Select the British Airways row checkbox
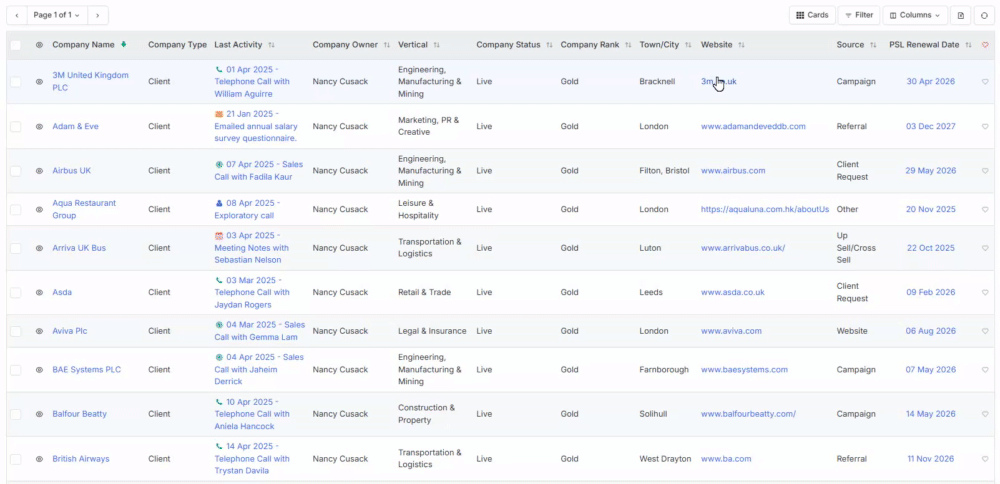 coord(15,458)
